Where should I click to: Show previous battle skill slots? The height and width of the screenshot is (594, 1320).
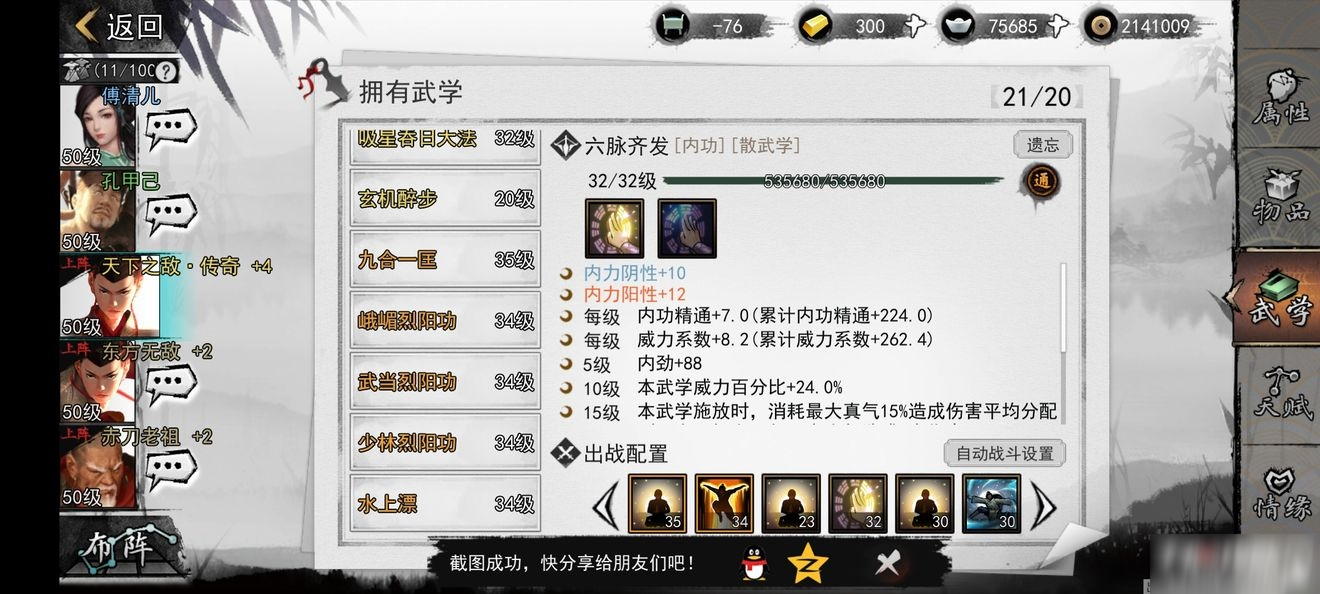(x=606, y=507)
